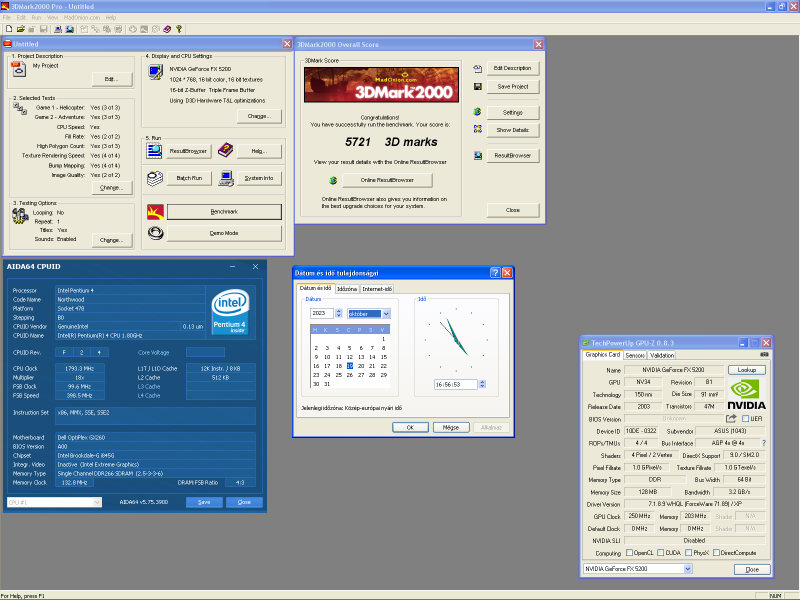Click the year 2023 field in date dialog
Viewport: 800px width, 600px height.
click(x=322, y=313)
